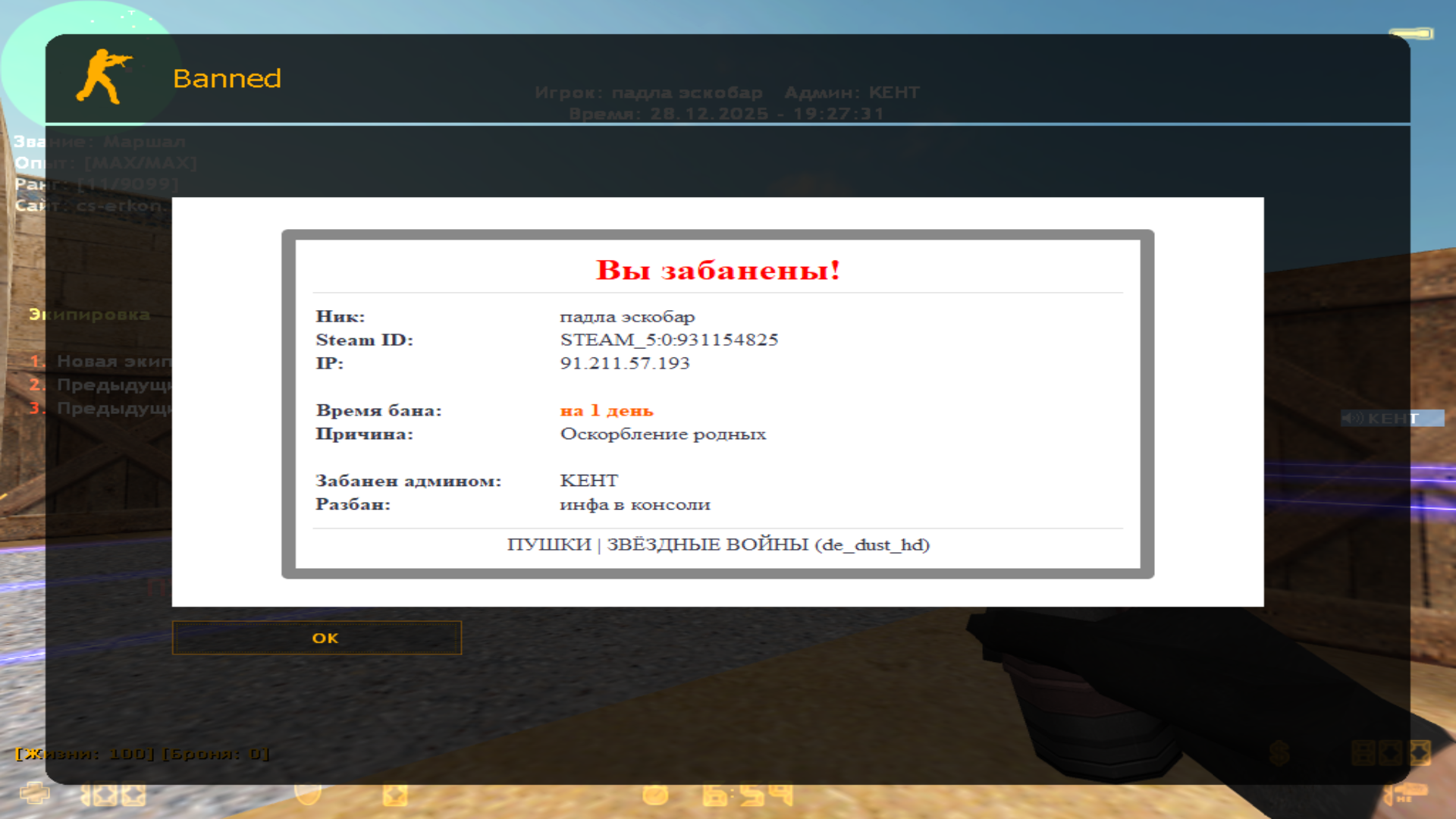Click the Banned window title
Screen dimensions: 1456x819
click(227, 79)
